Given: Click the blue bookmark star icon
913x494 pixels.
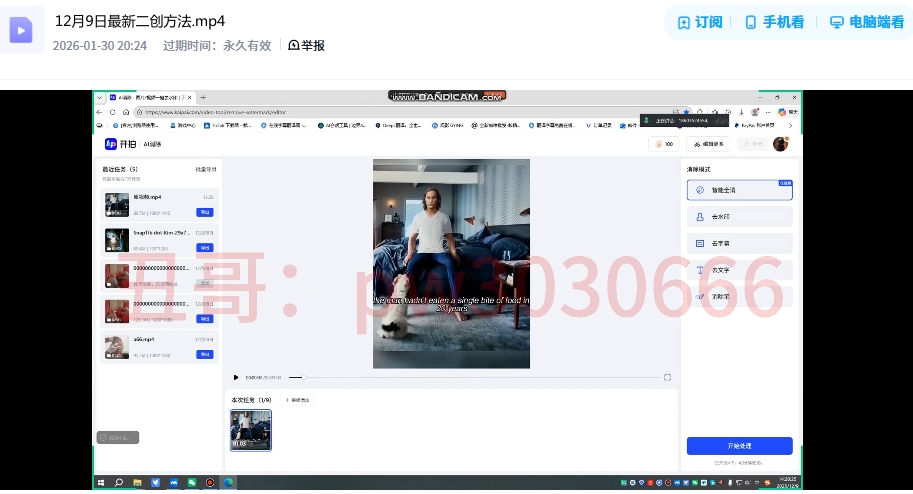Looking at the screenshot, I should click(687, 112).
